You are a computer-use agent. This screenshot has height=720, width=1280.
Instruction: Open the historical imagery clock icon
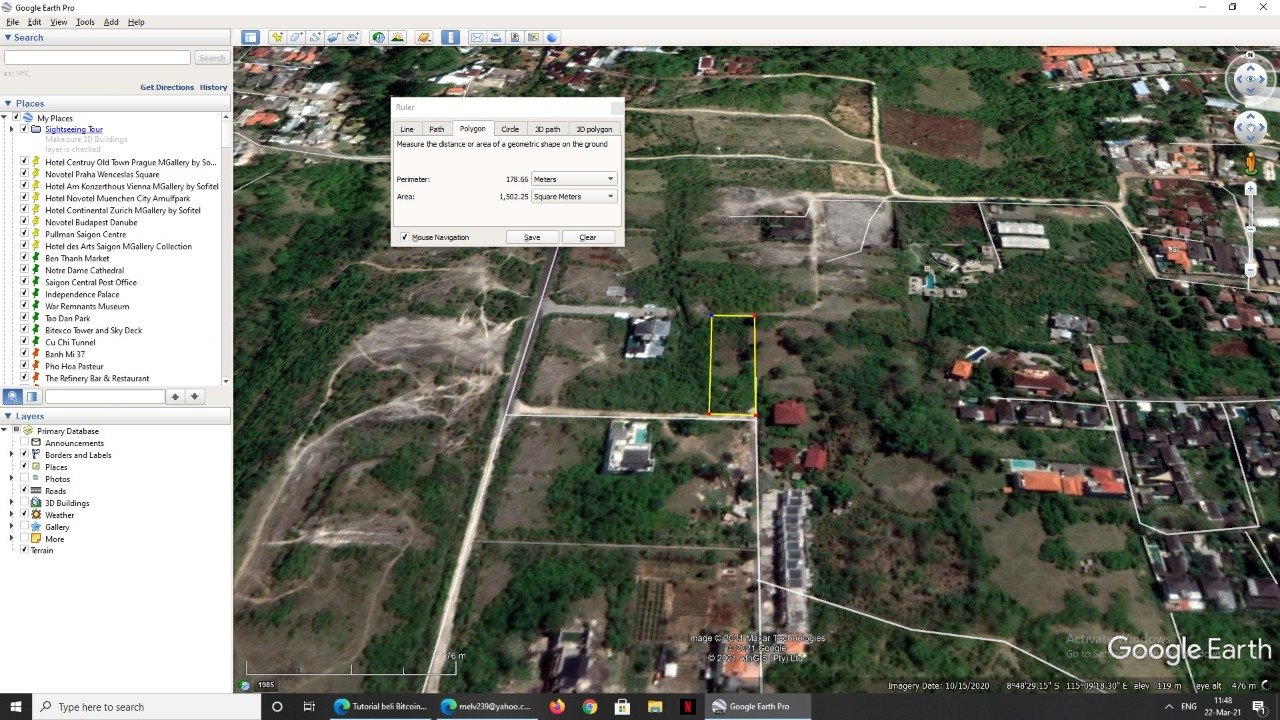[379, 38]
